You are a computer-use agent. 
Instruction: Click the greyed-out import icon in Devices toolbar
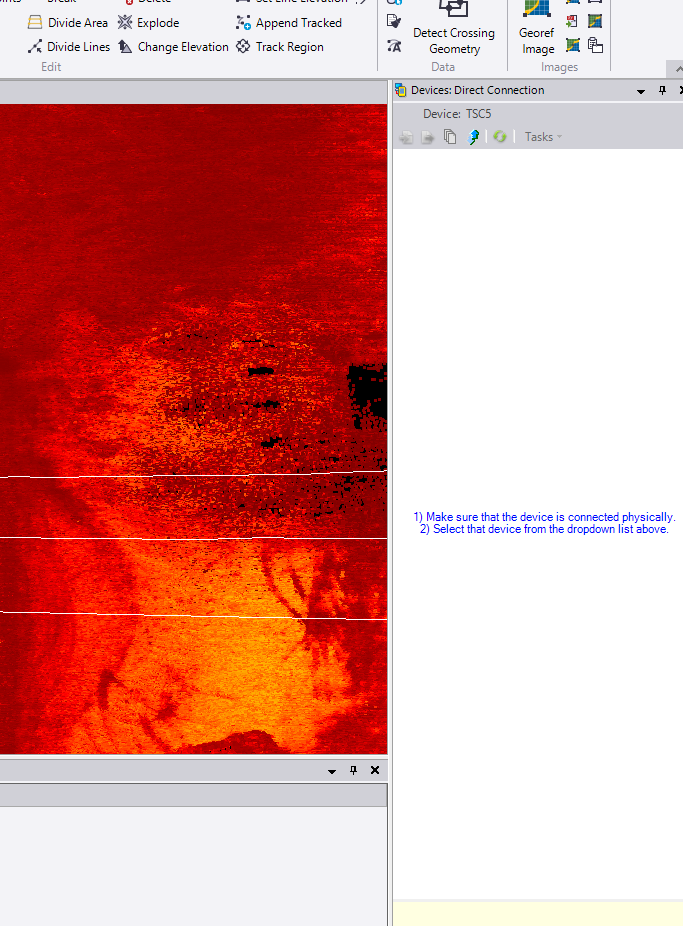click(x=406, y=138)
